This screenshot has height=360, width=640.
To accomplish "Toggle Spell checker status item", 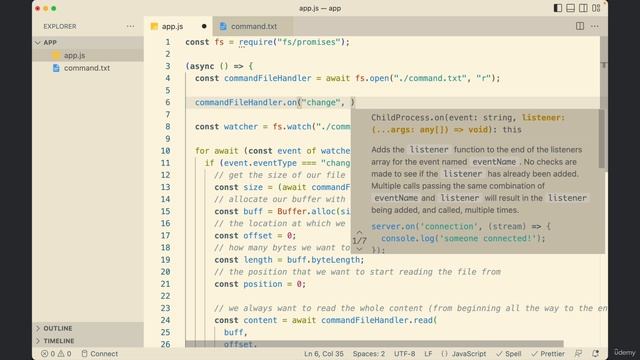I will point(509,353).
